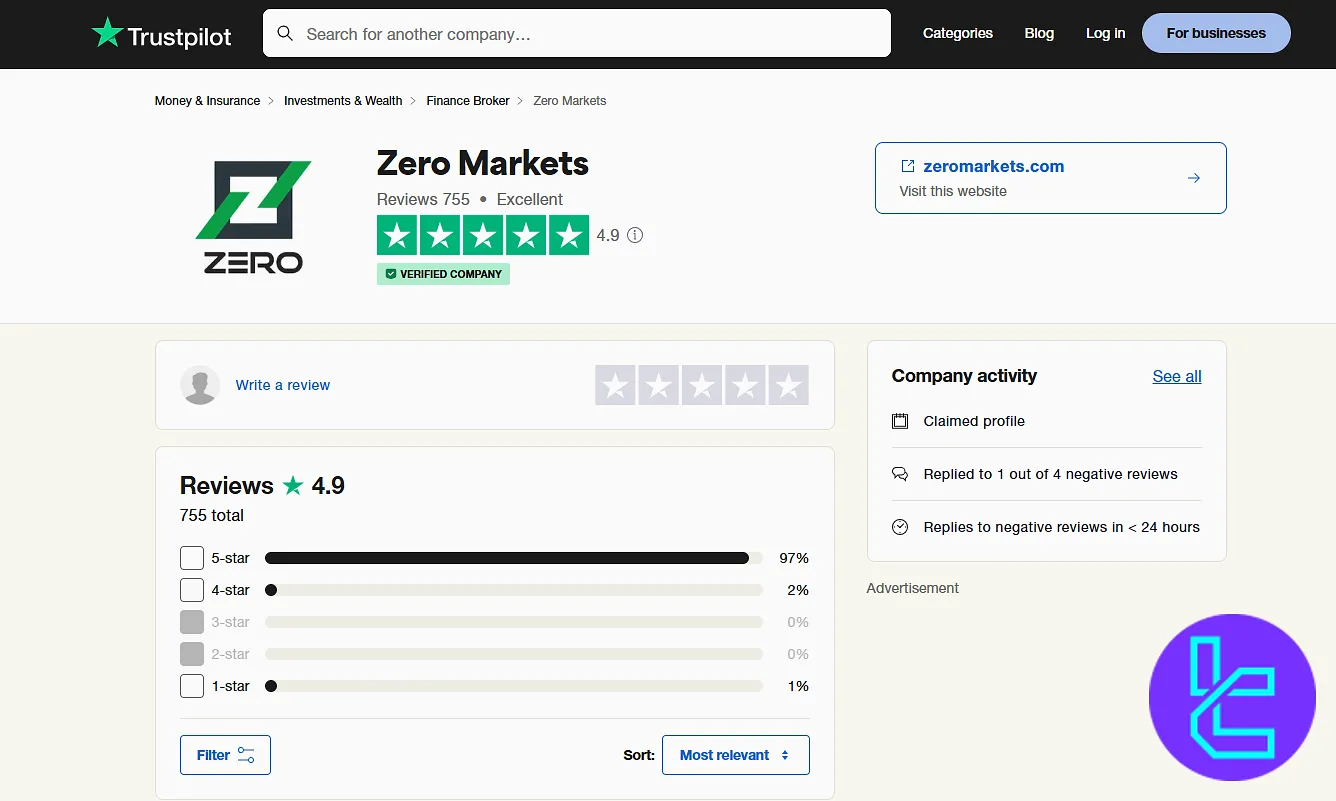Image resolution: width=1336 pixels, height=801 pixels.
Task: Click Log in
Action: 1105,33
